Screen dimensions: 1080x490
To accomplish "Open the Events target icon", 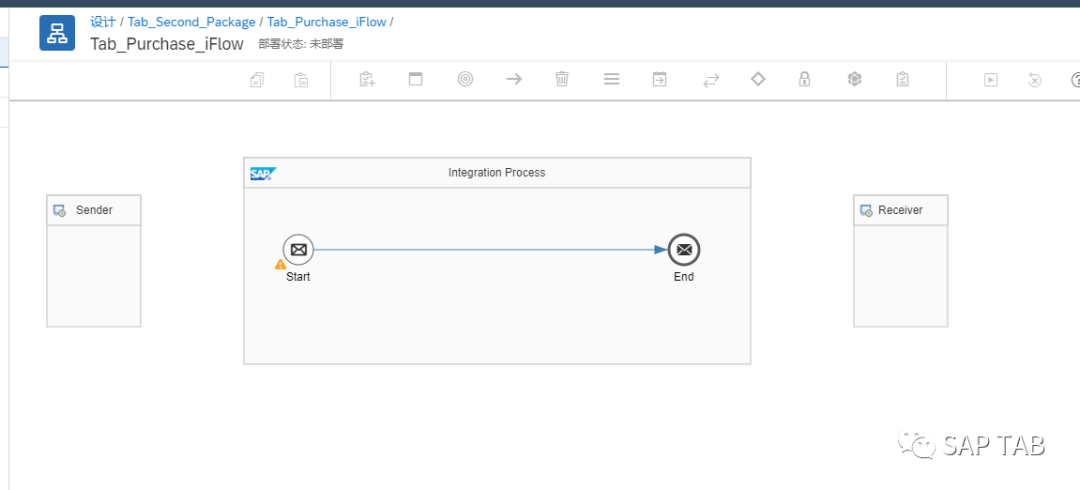I will click(466, 79).
